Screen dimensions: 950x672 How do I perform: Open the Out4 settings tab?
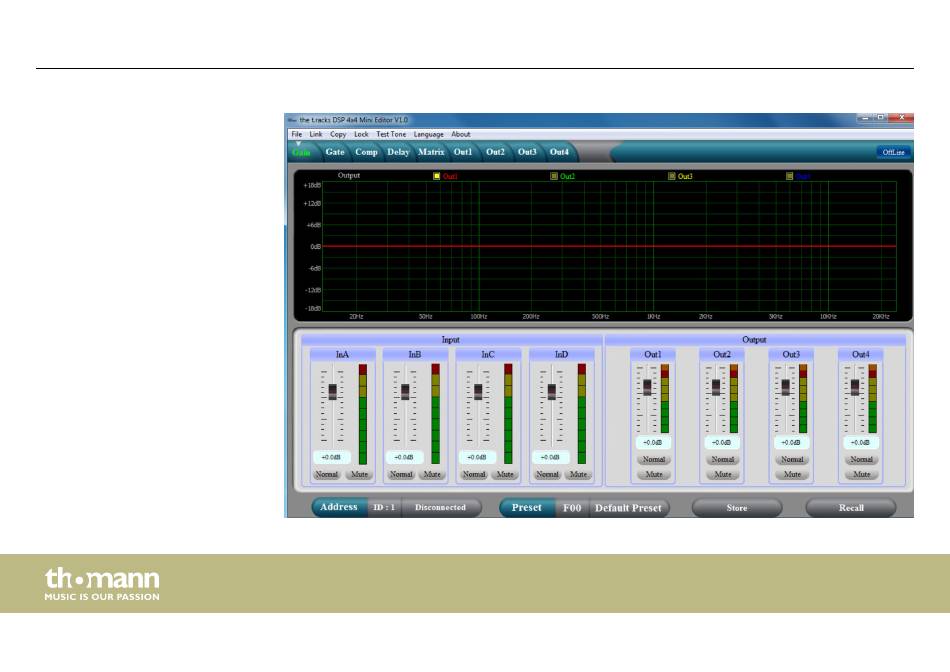[559, 152]
